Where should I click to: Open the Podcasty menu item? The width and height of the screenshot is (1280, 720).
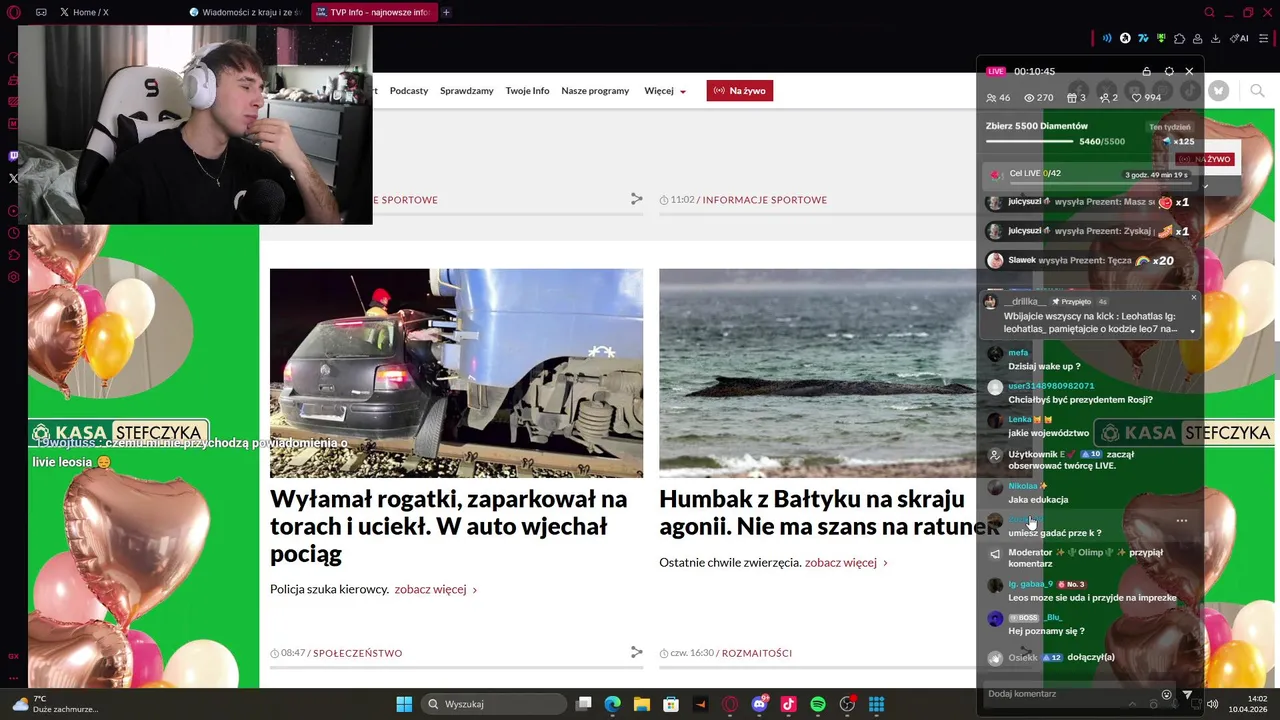409,91
